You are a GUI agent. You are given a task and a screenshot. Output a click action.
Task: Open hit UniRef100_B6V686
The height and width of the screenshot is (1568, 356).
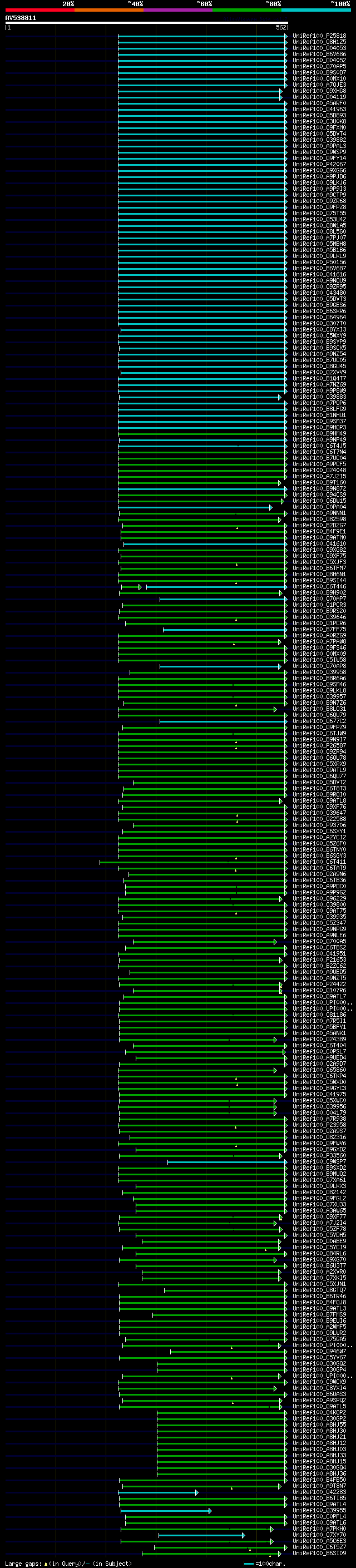pyautogui.click(x=319, y=54)
